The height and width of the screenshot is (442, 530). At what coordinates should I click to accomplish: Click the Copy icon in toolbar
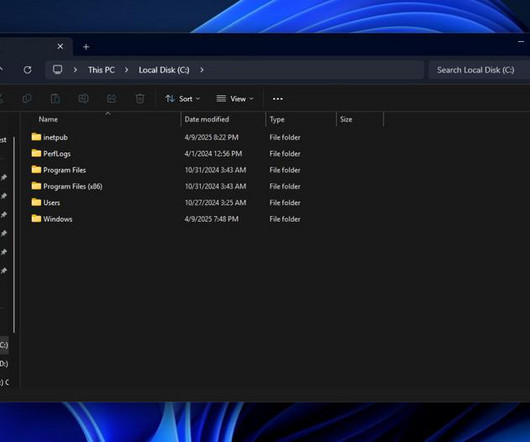tap(27, 99)
